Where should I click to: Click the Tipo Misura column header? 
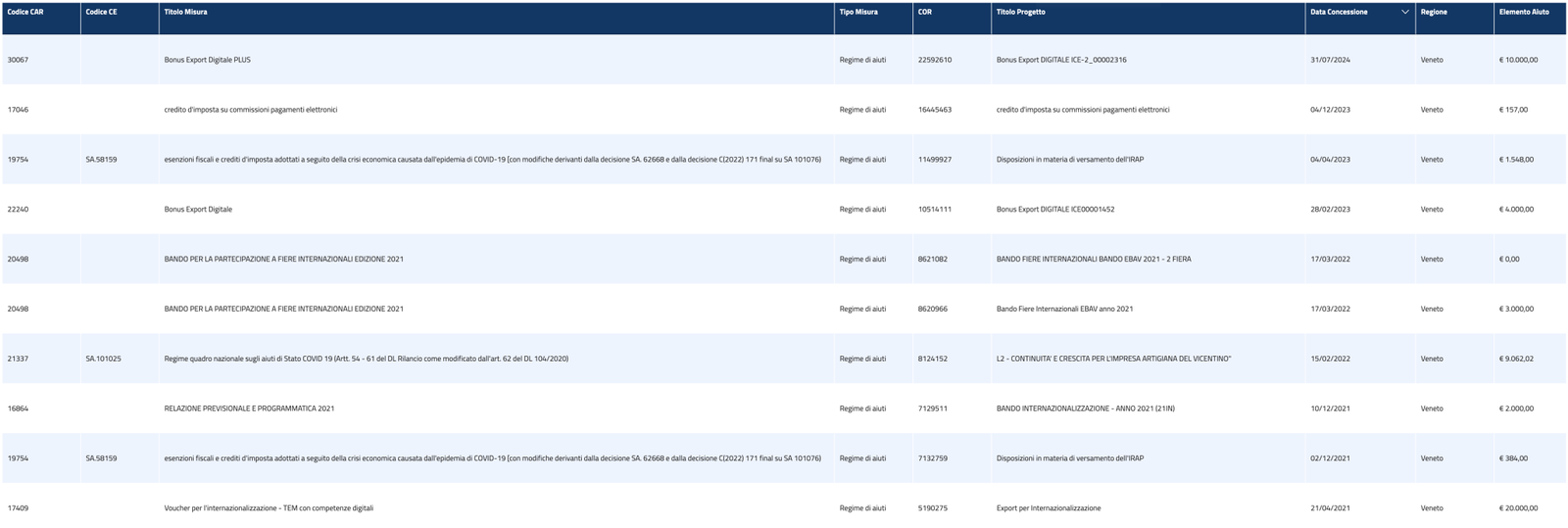(858, 12)
